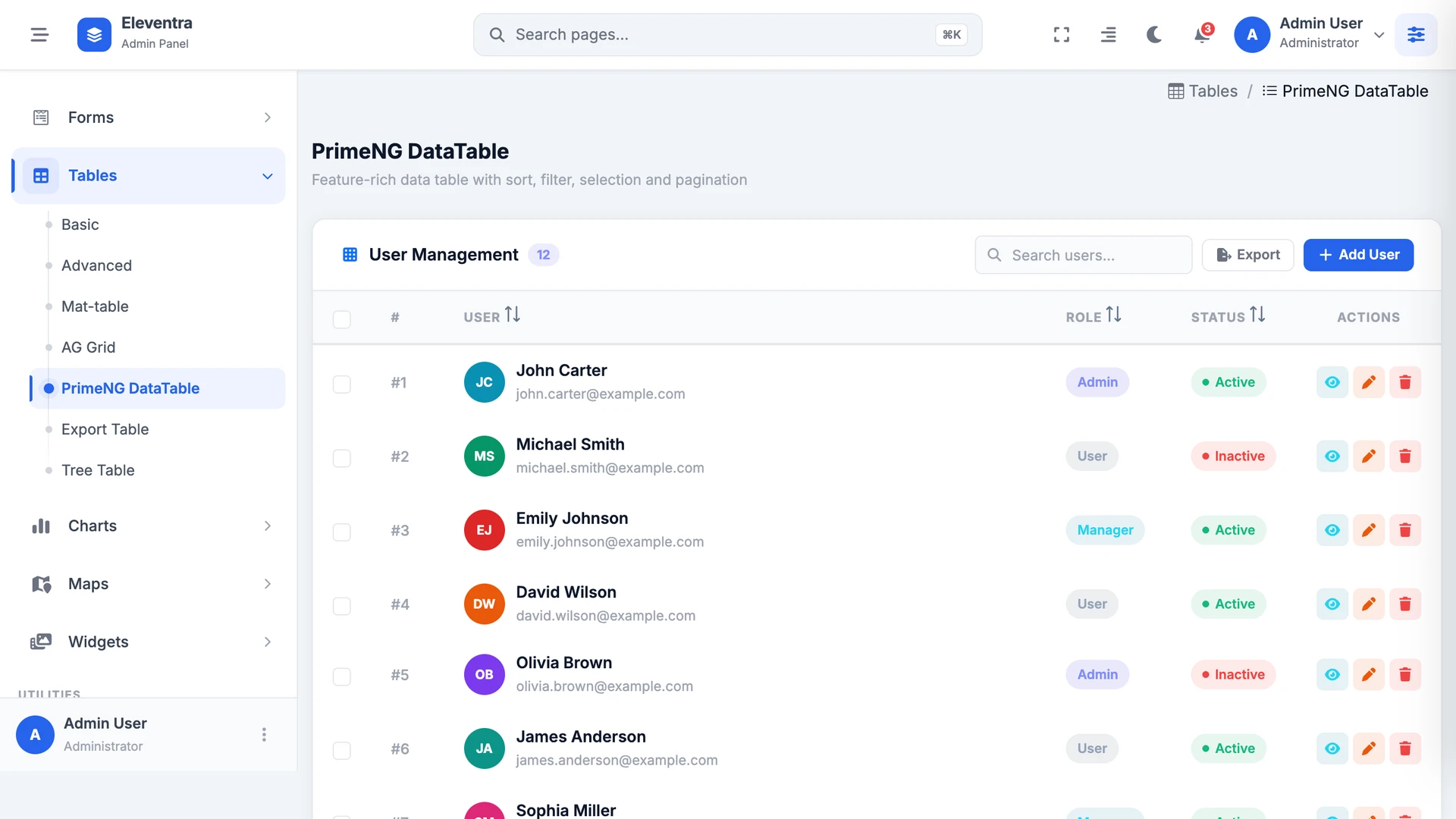This screenshot has height=819, width=1456.
Task: View Emily Johnson details eye icon
Action: pos(1332,530)
